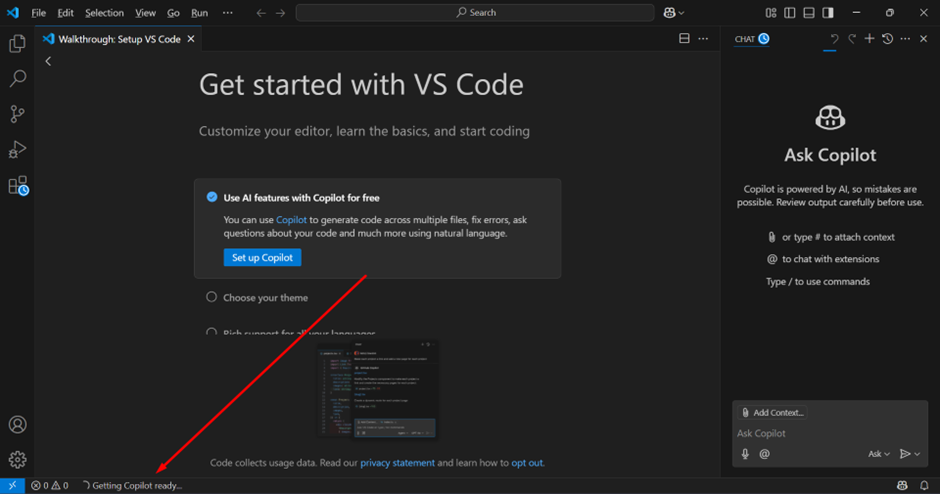
Task: Click the walkthrough preview image
Action: pyautogui.click(x=377, y=390)
